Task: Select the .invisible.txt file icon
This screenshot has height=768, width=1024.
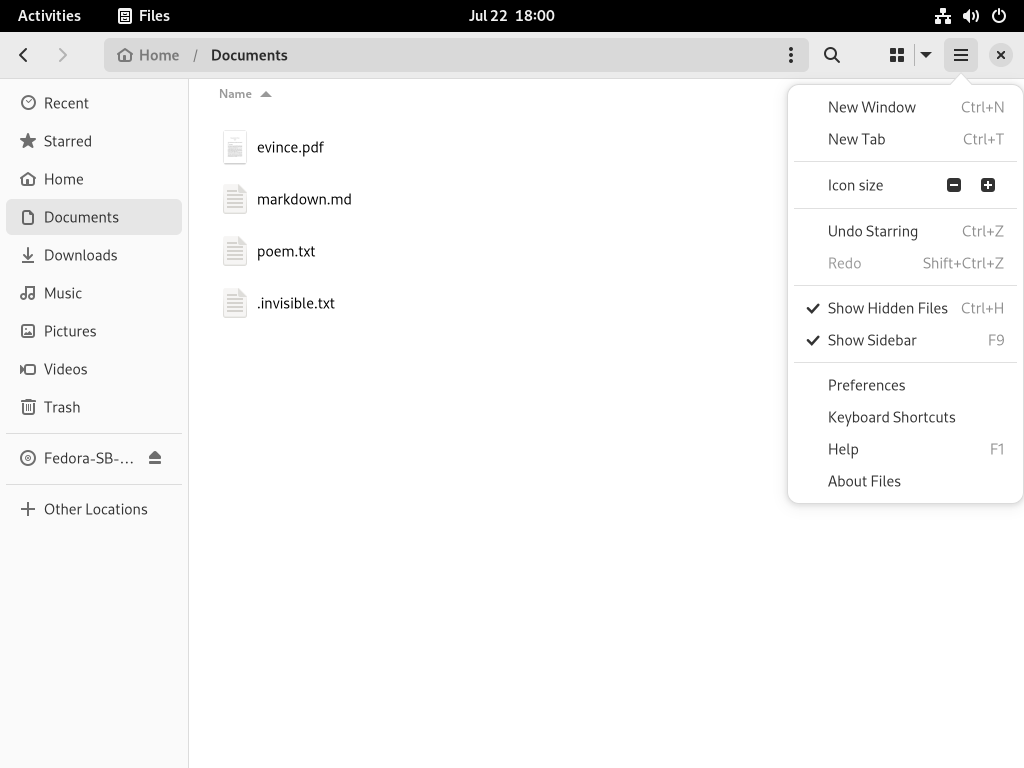Action: click(234, 303)
